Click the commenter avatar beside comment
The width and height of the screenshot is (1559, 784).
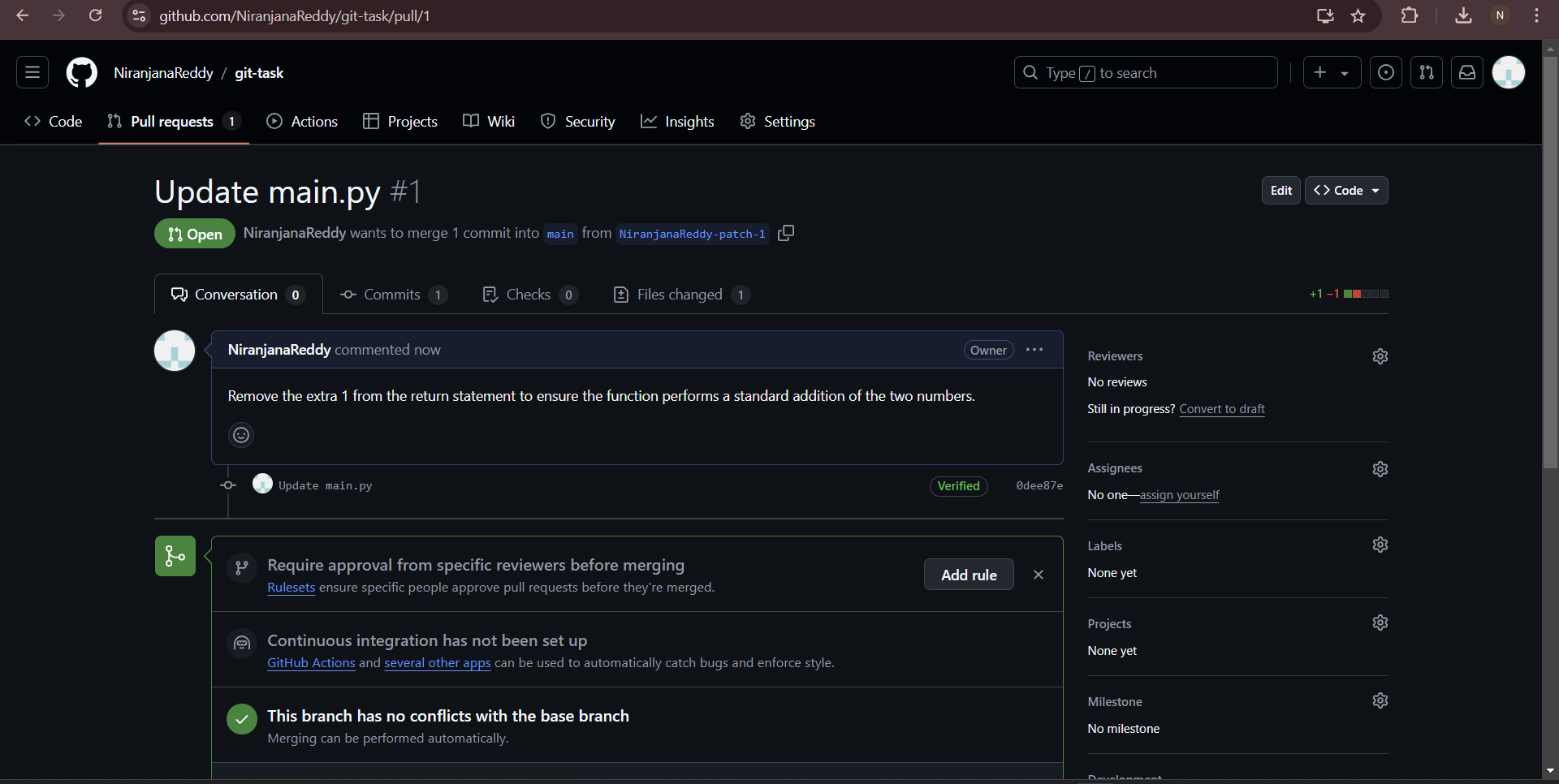coord(175,351)
